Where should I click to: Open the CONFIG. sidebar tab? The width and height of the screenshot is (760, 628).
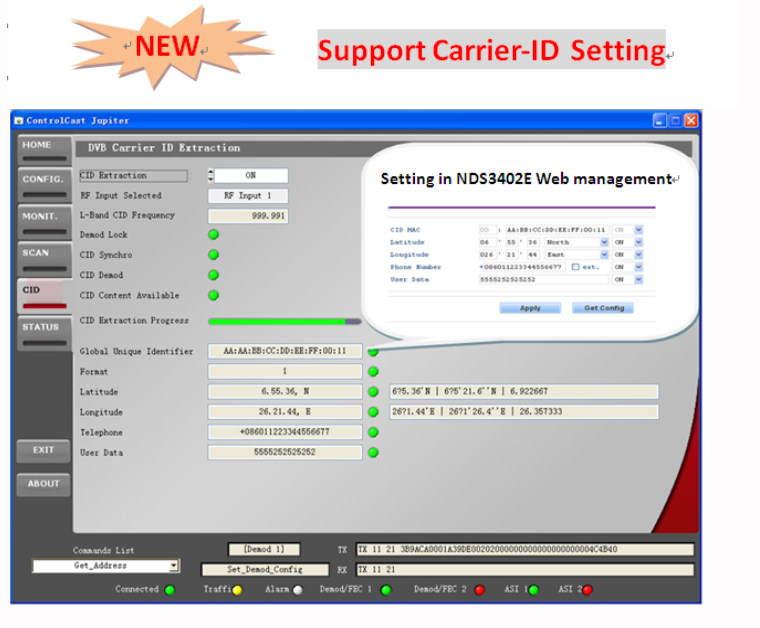[x=44, y=185]
